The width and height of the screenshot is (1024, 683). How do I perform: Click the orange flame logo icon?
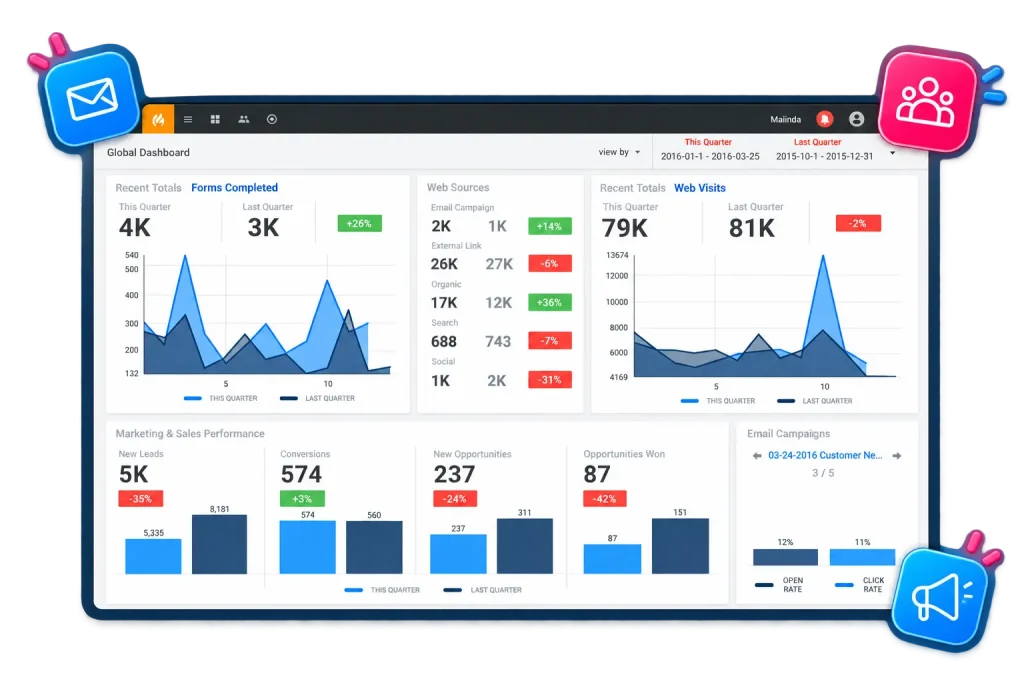(x=158, y=119)
